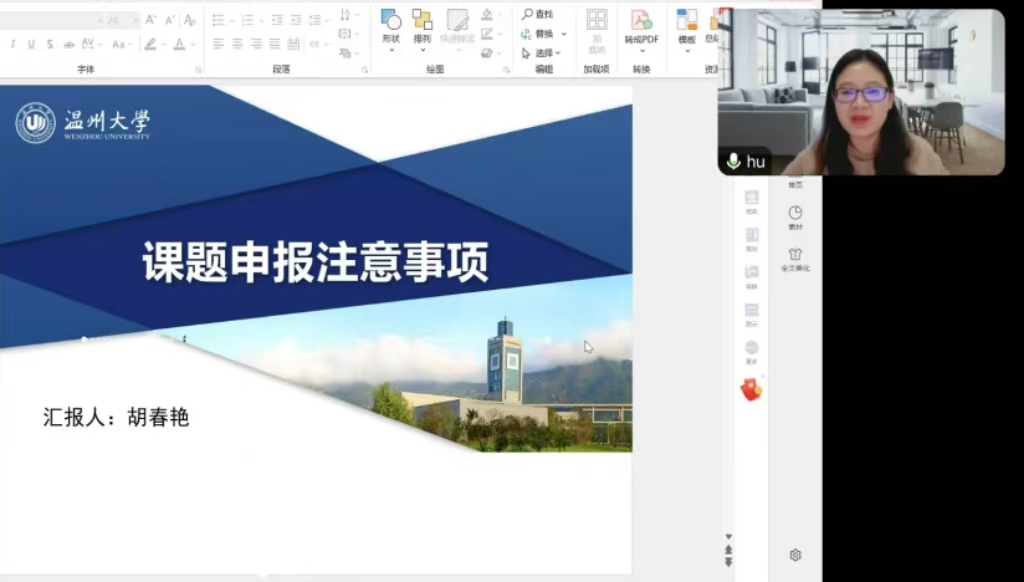Toggle strikethrough formatting
The height and width of the screenshot is (582, 1024).
pos(49,44)
